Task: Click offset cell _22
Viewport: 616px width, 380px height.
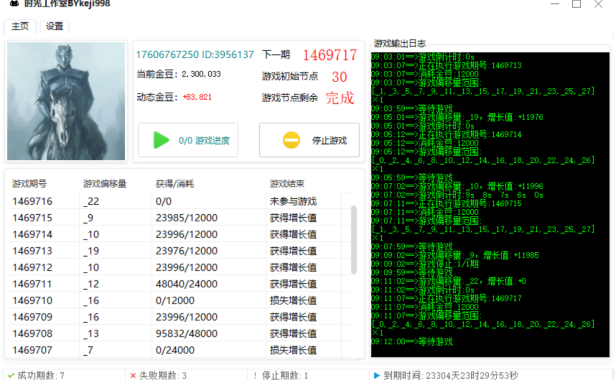Action: coord(91,201)
